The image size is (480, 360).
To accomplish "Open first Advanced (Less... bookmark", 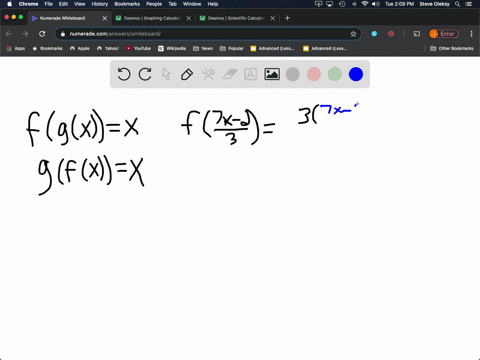I will (x=272, y=48).
